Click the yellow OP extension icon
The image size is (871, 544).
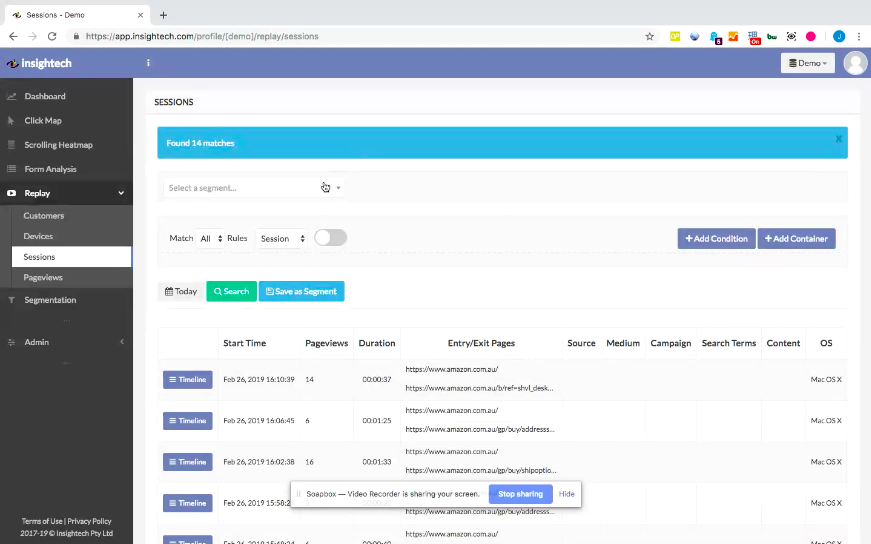675,36
